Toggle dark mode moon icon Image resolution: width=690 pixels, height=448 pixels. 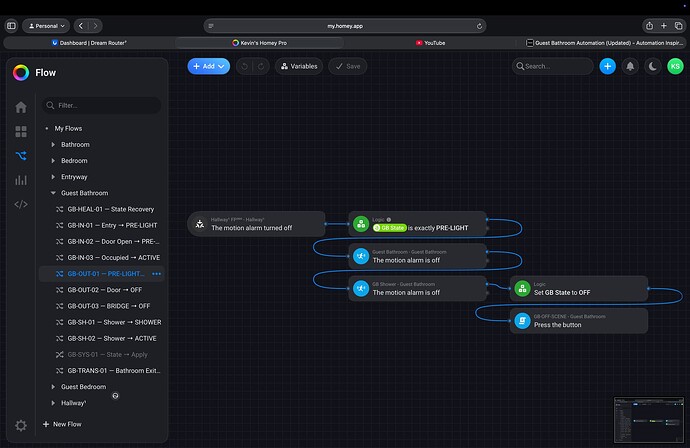(653, 66)
